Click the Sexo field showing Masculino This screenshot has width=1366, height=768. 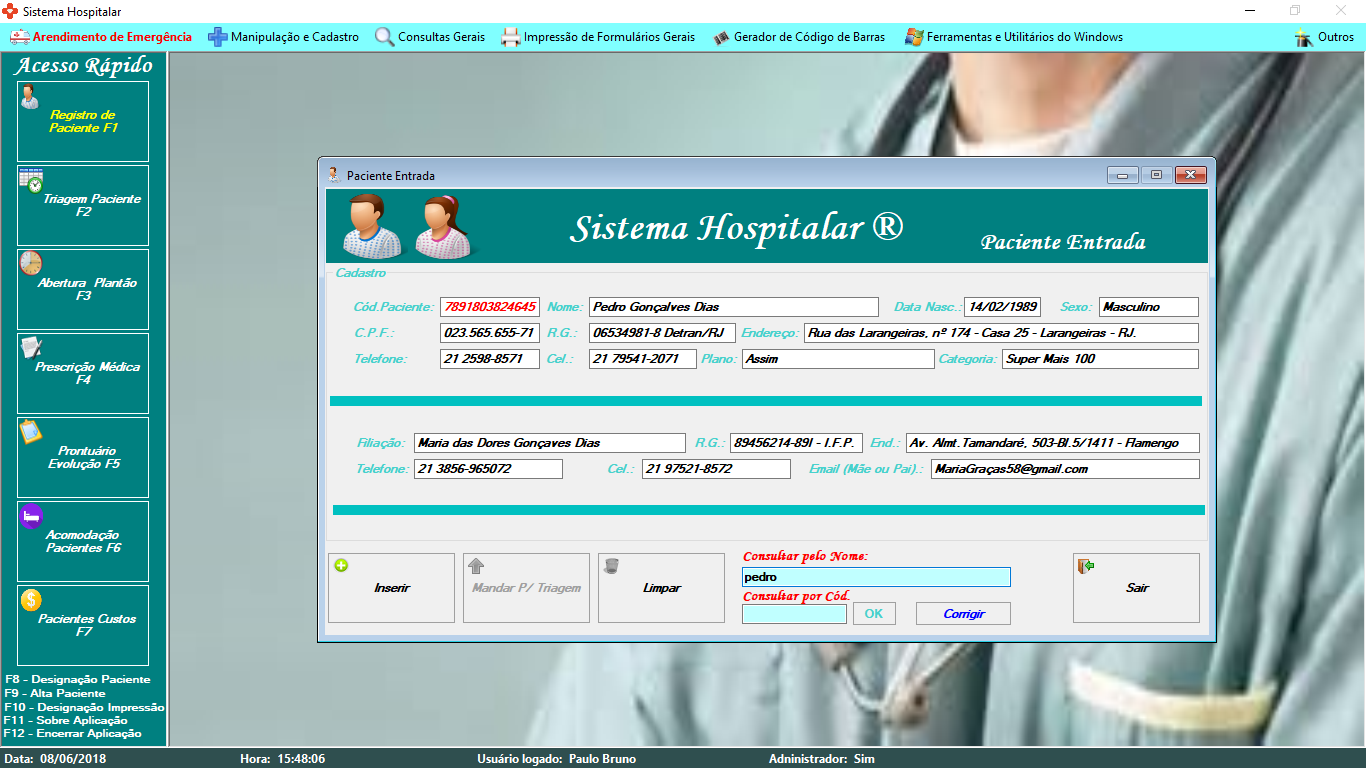[x=1149, y=307]
